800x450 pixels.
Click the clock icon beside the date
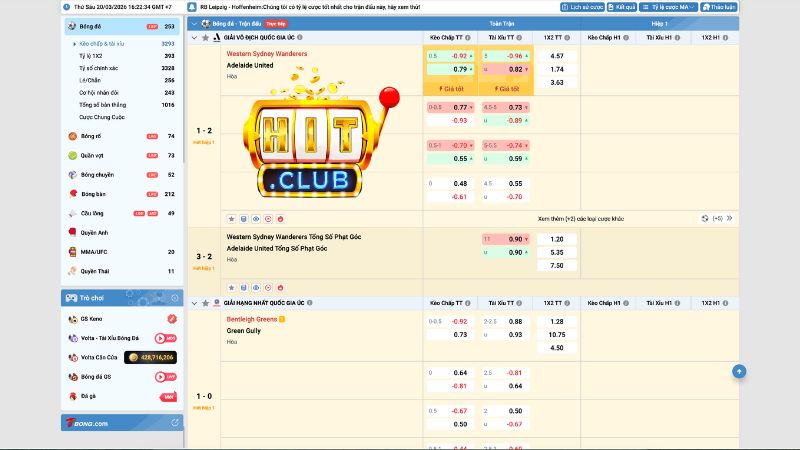pyautogui.click(x=67, y=7)
